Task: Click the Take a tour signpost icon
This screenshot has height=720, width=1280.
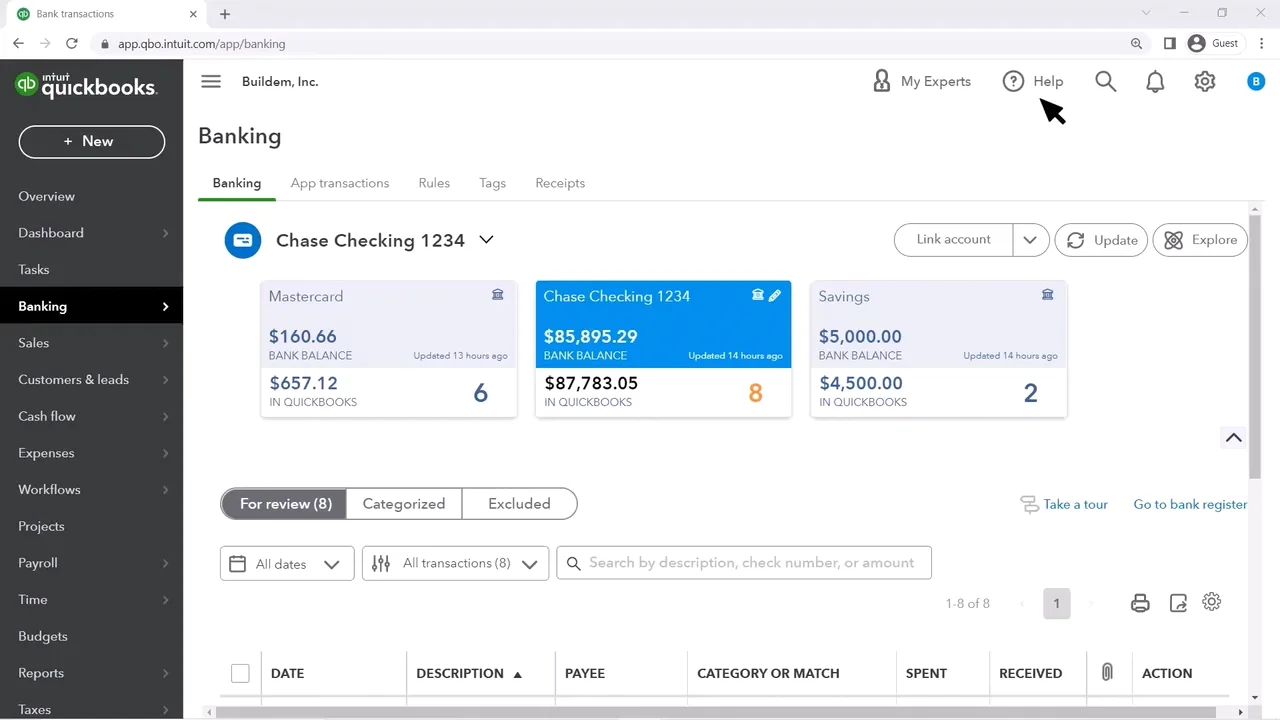Action: tap(1029, 504)
